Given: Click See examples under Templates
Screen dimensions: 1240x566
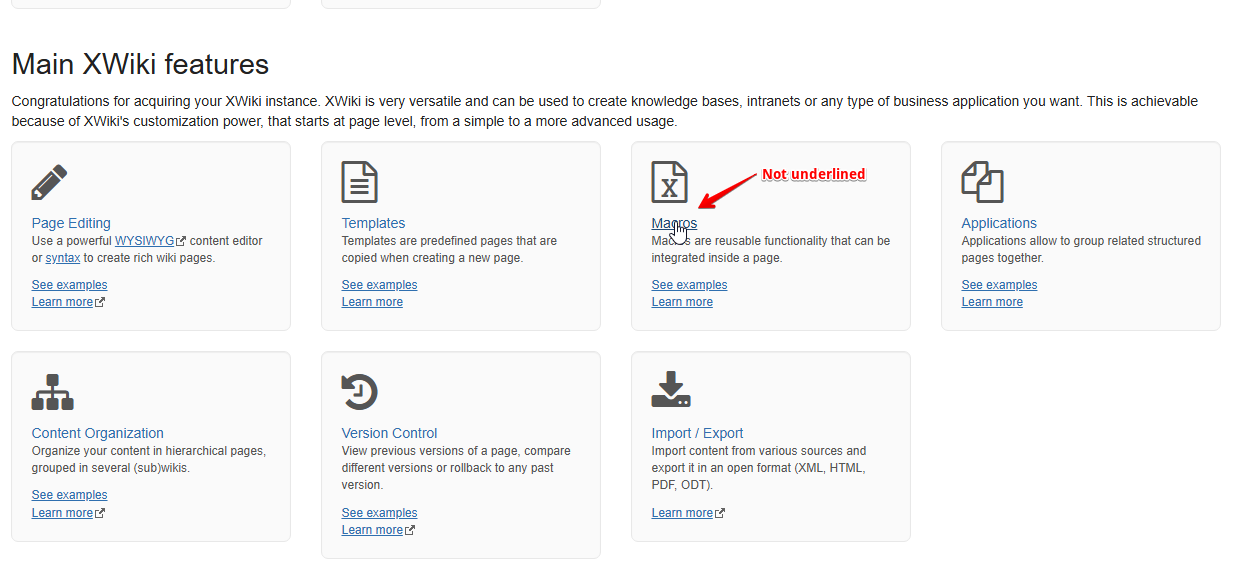Looking at the screenshot, I should [x=380, y=285].
